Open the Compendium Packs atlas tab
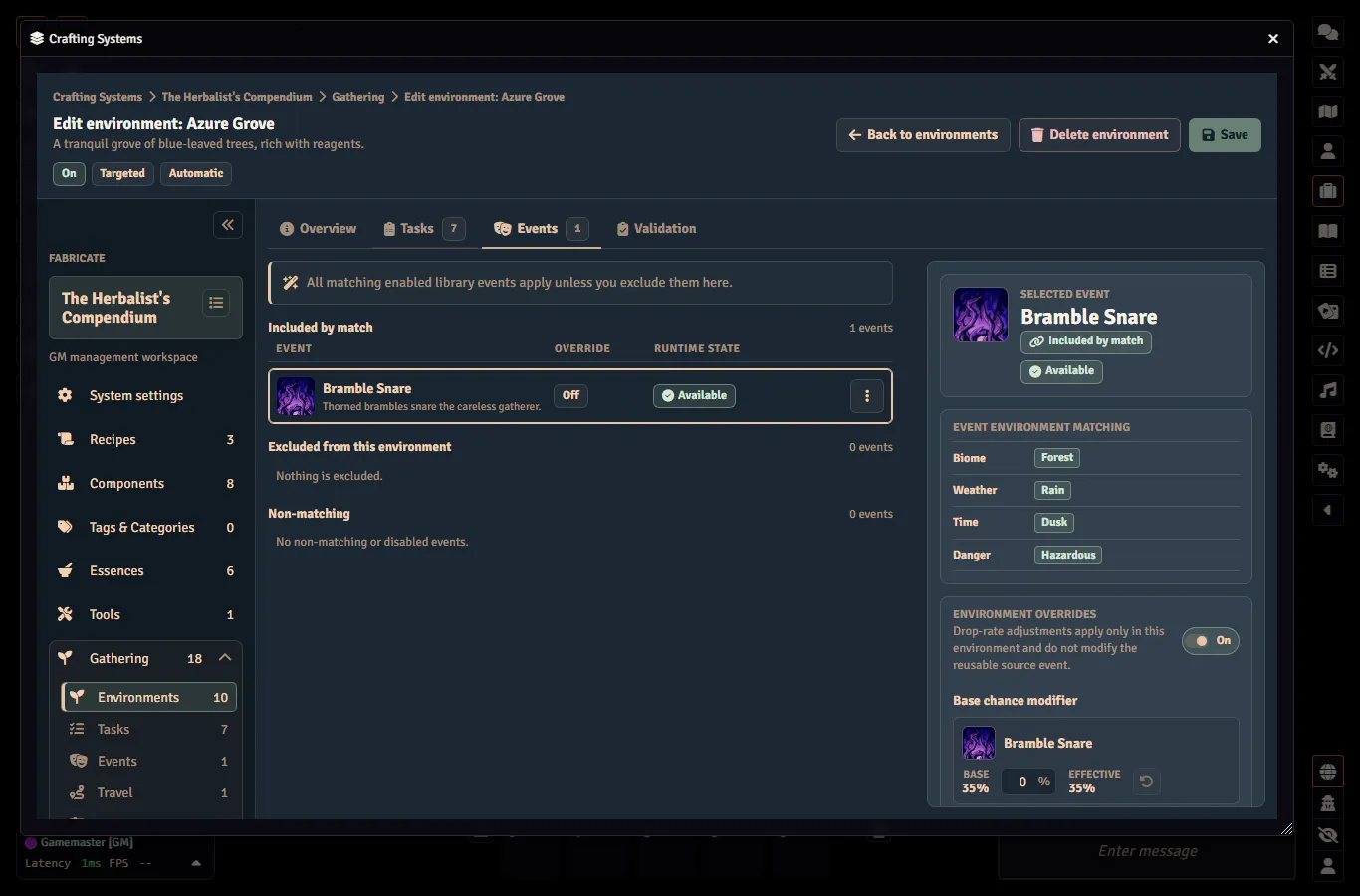This screenshot has width=1360, height=896. 1328,430
